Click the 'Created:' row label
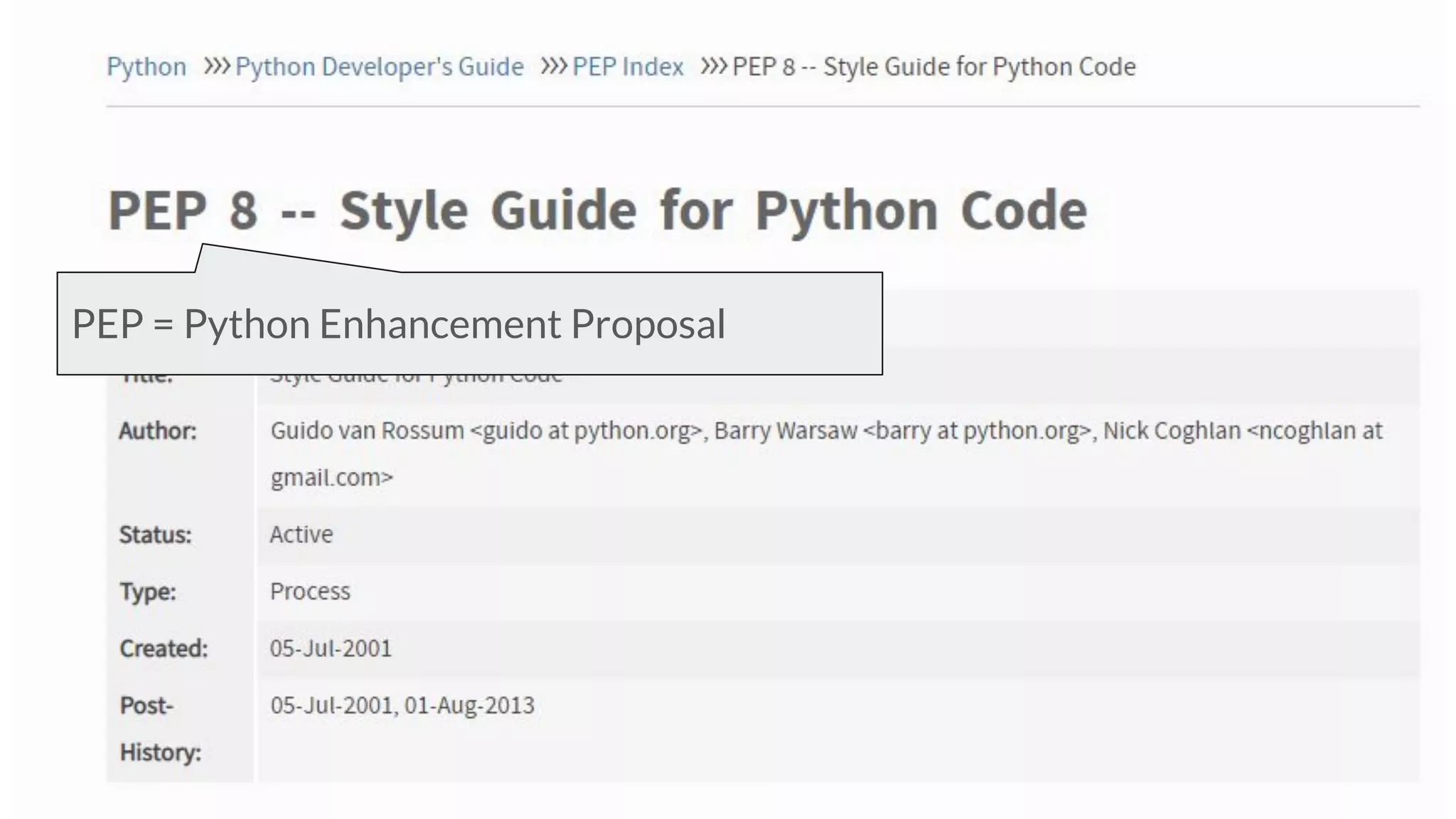 pos(164,648)
